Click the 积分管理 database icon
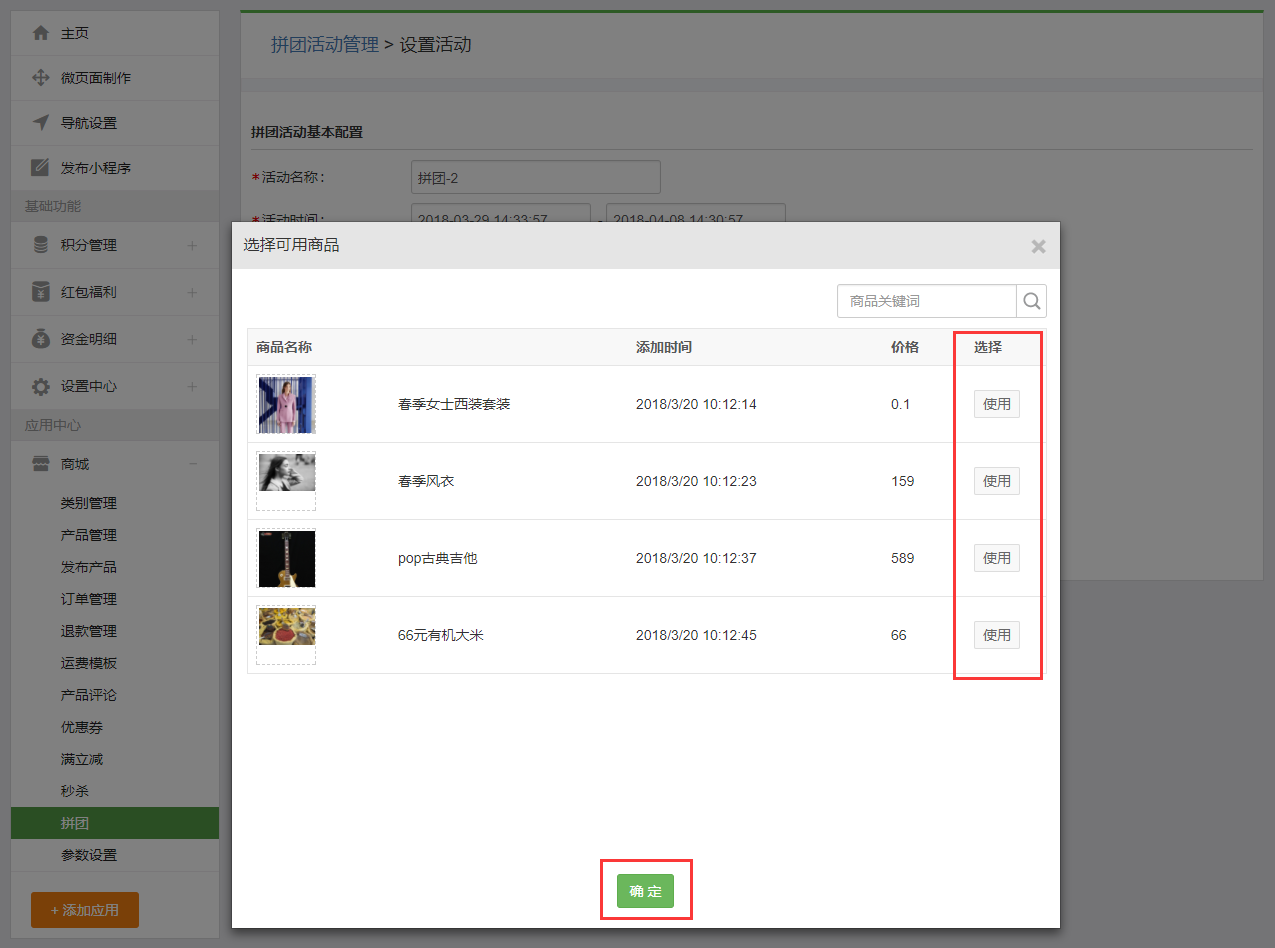This screenshot has width=1275, height=948. coord(41,245)
